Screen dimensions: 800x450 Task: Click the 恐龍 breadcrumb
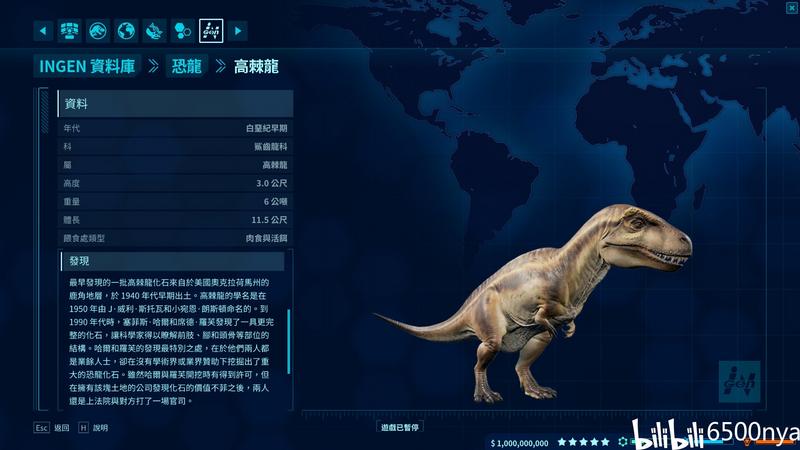point(186,66)
